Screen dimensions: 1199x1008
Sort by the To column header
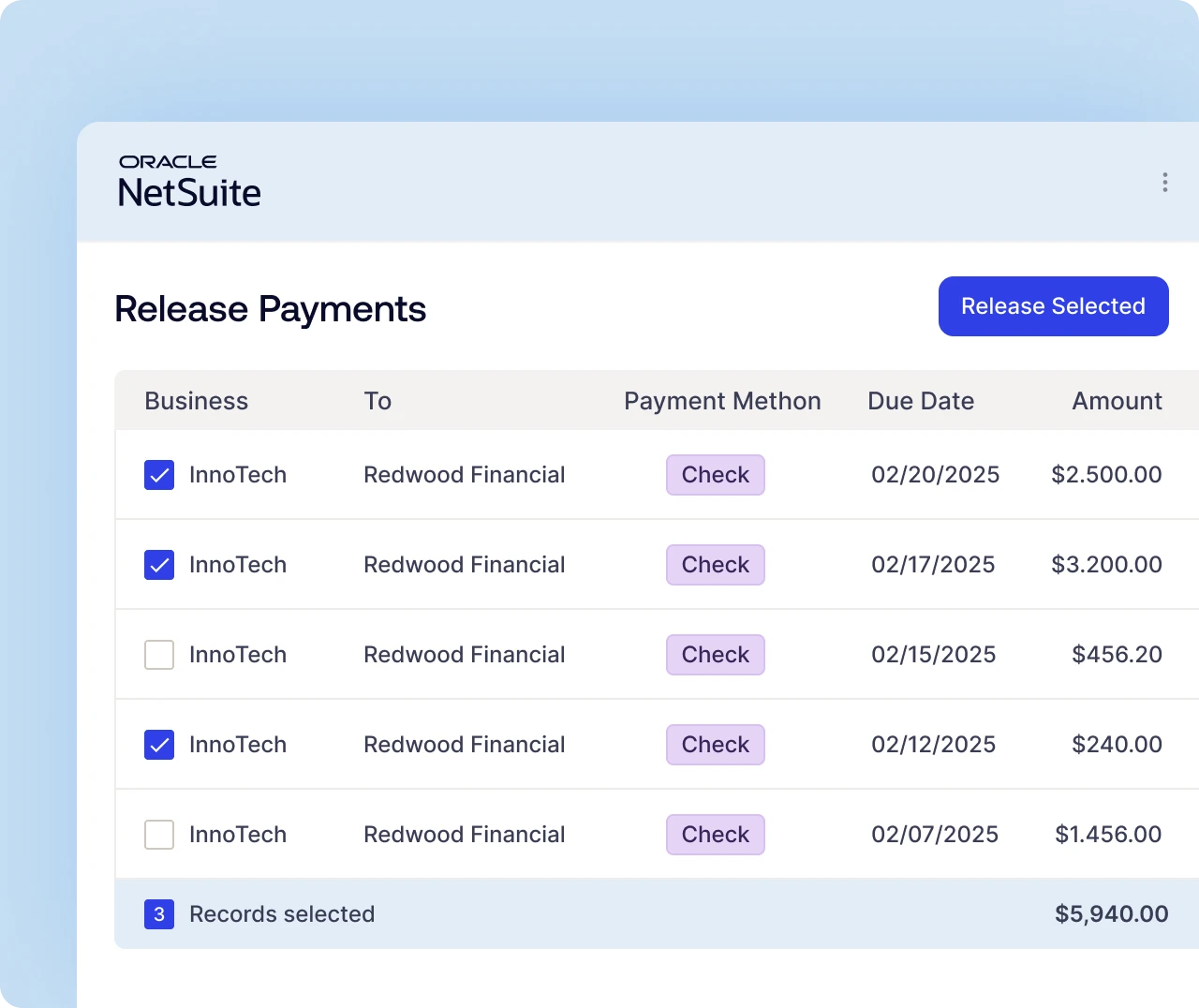tap(377, 401)
